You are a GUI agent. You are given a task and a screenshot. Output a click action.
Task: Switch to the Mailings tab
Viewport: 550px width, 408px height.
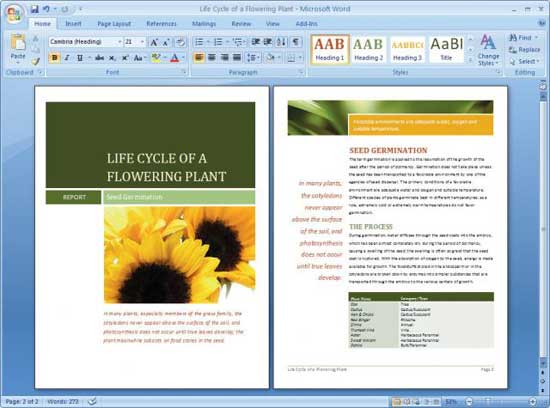click(204, 24)
